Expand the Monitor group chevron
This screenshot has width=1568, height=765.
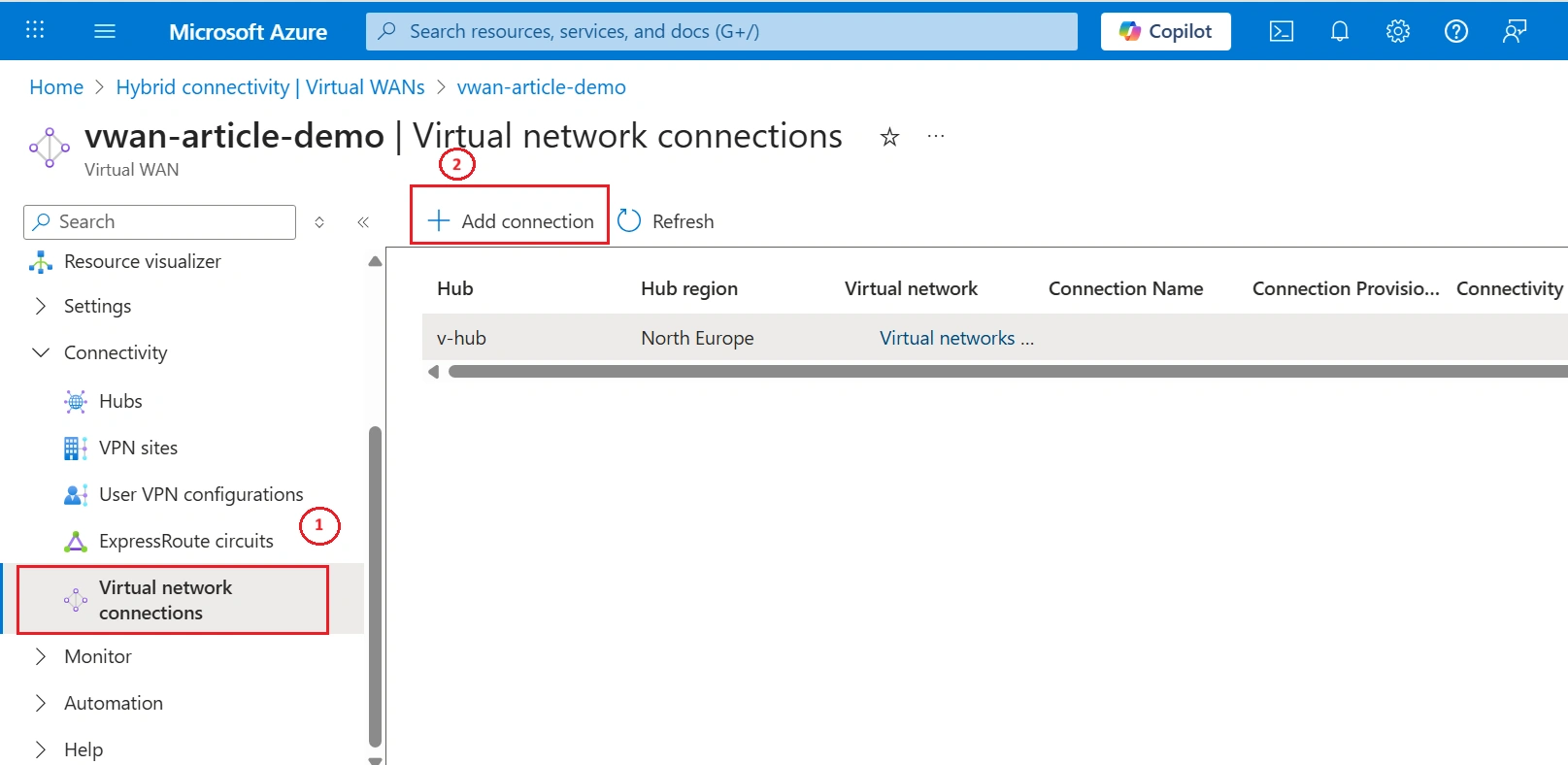(x=40, y=656)
